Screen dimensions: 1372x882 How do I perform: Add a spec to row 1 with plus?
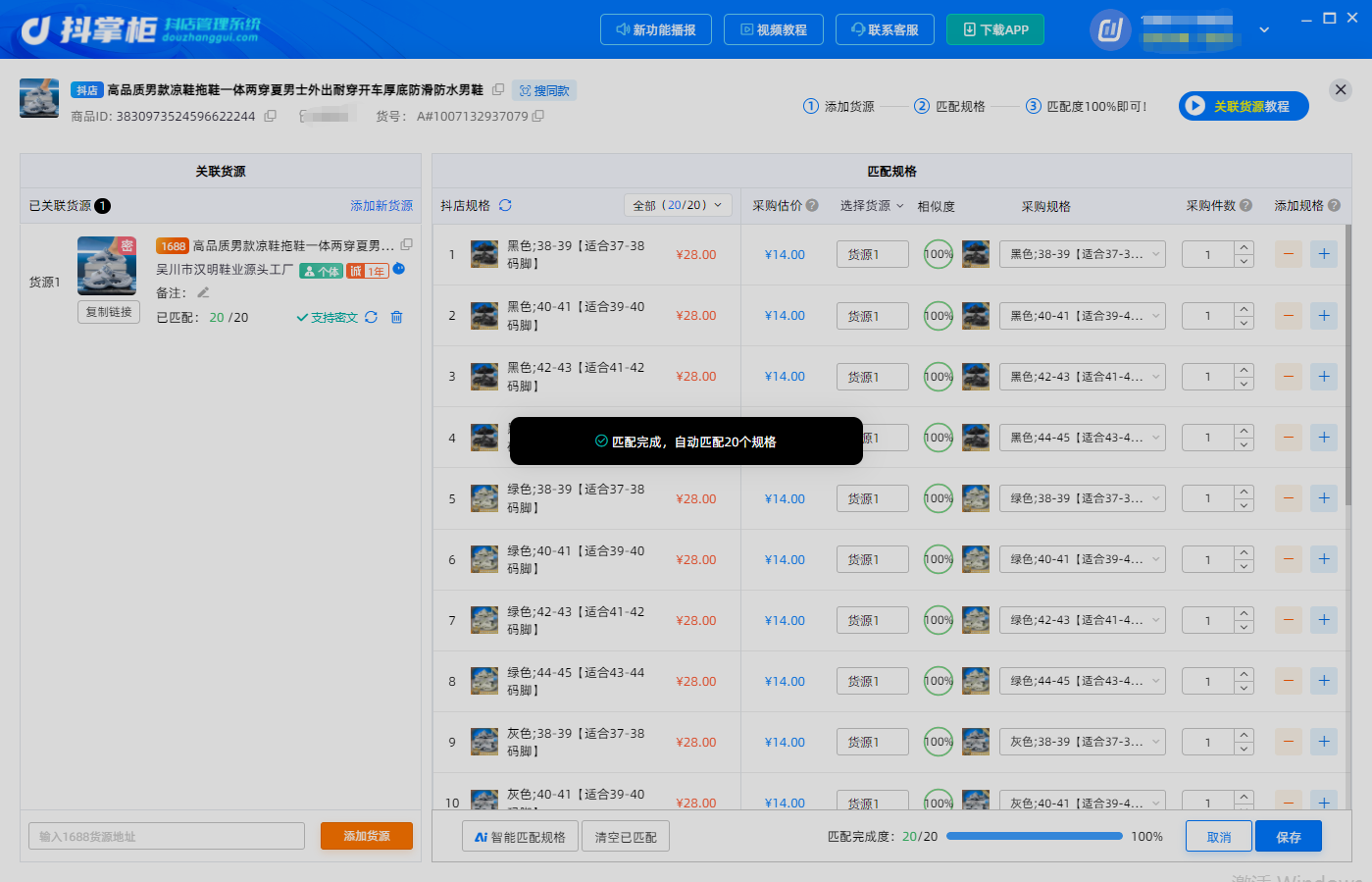[x=1324, y=254]
